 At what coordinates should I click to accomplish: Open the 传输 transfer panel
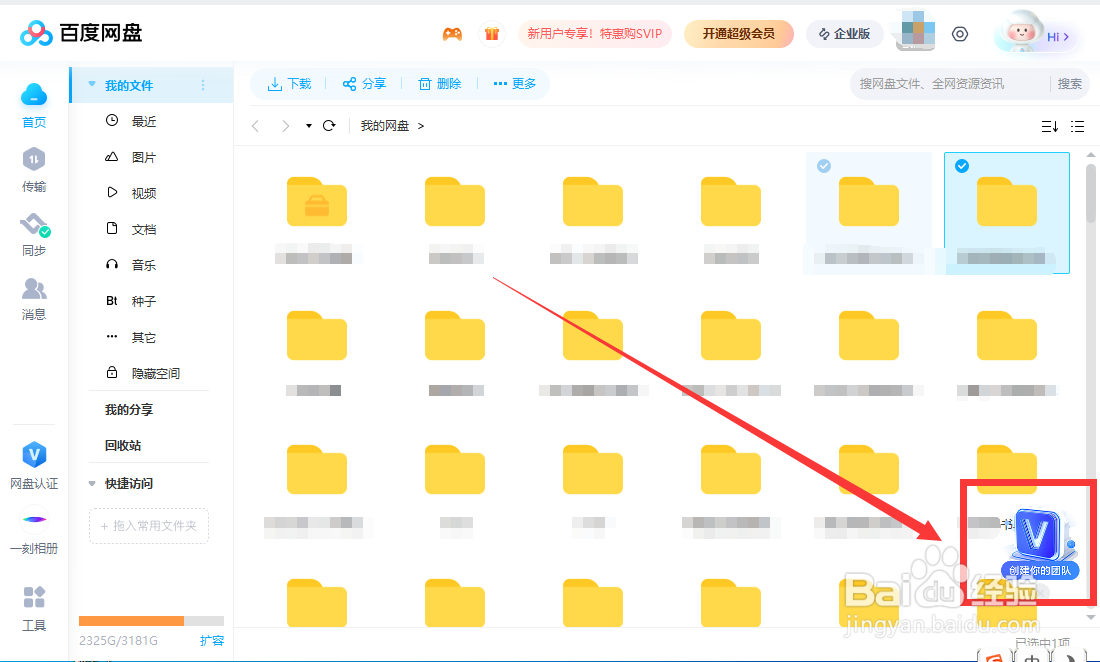[x=33, y=172]
